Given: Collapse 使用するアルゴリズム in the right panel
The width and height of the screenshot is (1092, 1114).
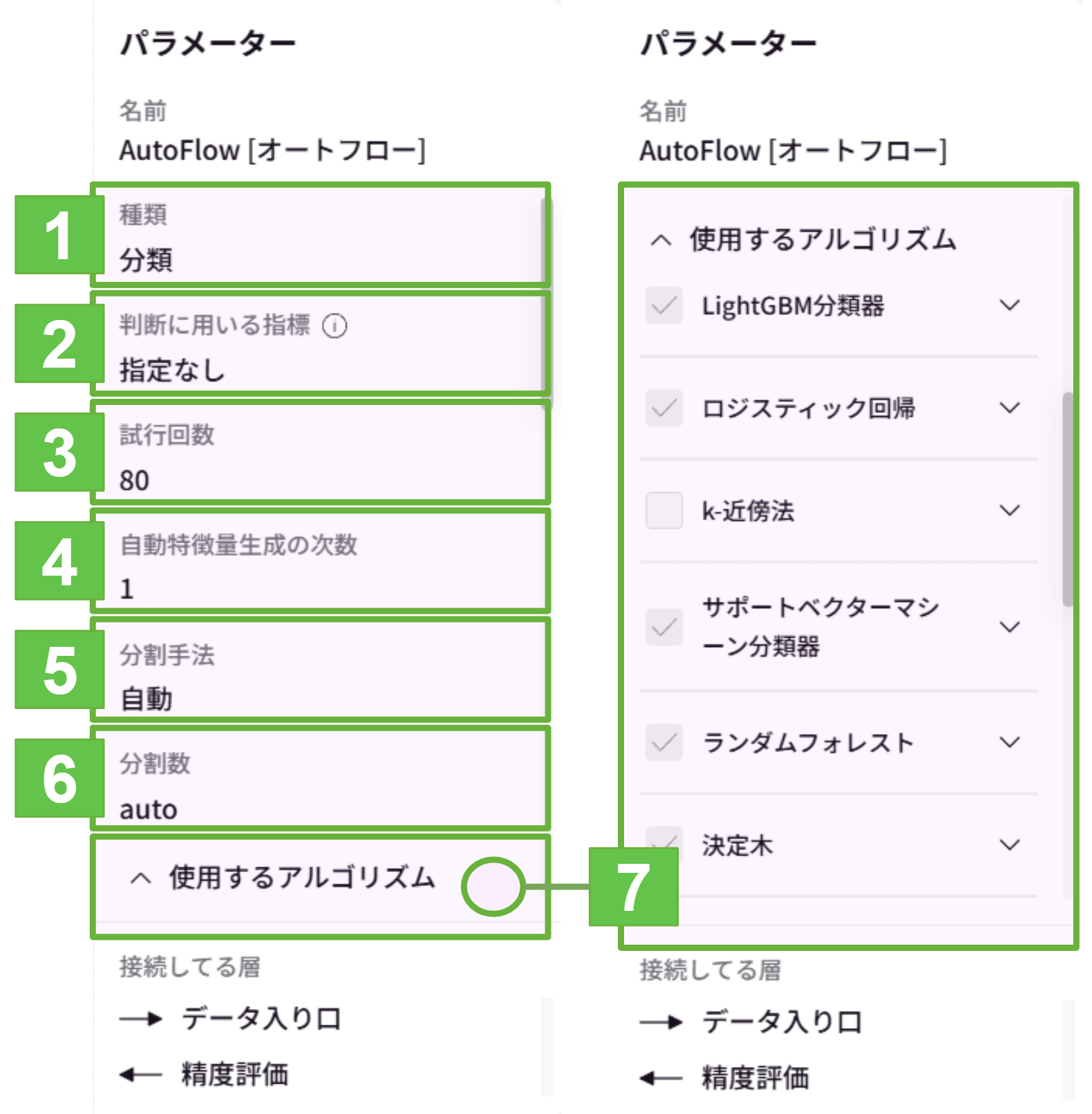Looking at the screenshot, I should point(660,240).
